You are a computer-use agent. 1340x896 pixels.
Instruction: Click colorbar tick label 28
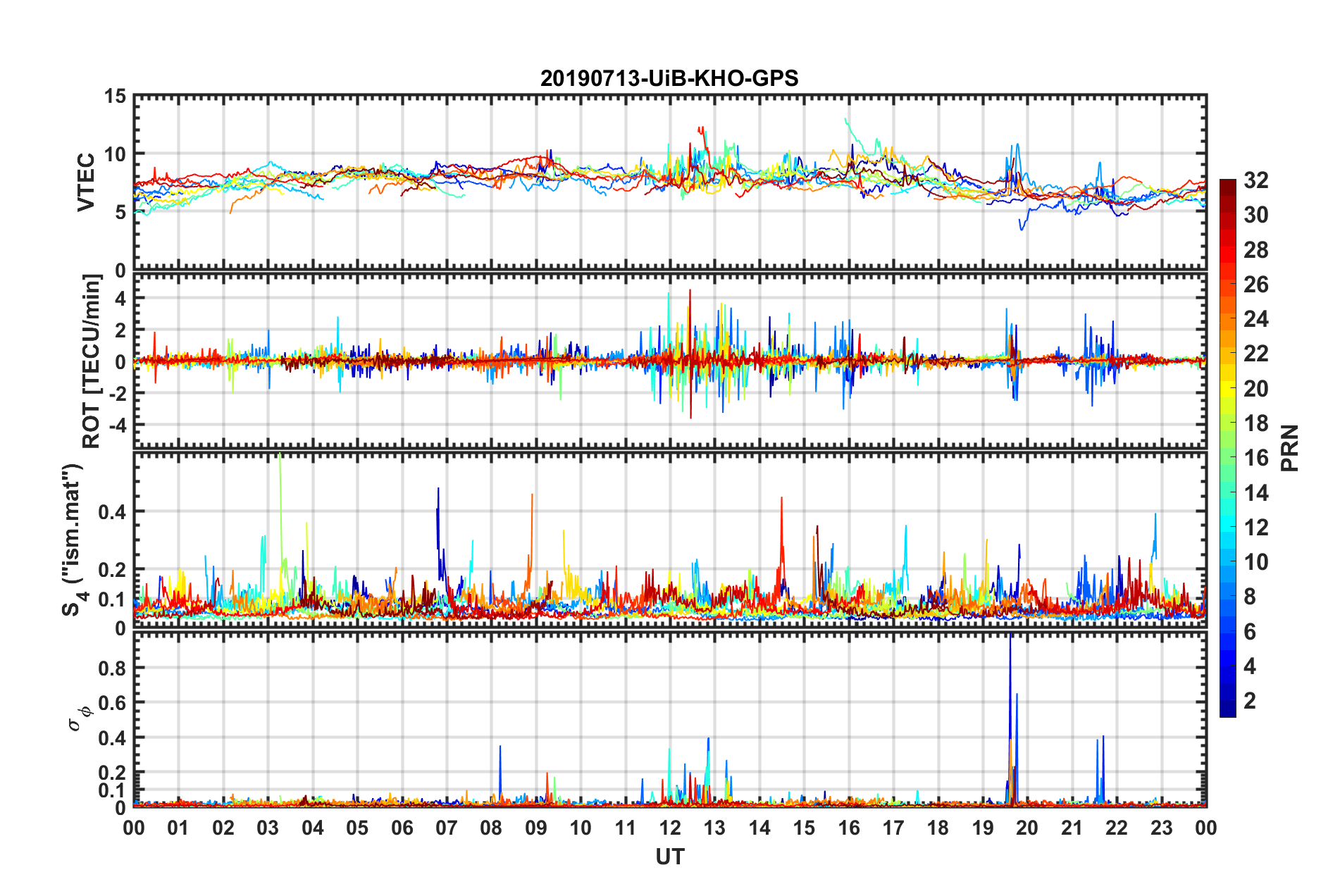pyautogui.click(x=1255, y=250)
